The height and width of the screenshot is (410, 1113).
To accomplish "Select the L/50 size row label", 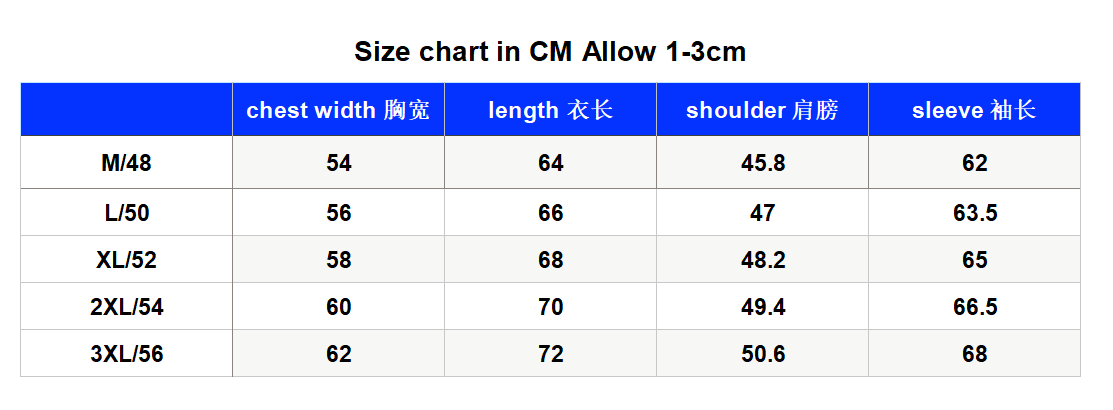I will coord(126,213).
